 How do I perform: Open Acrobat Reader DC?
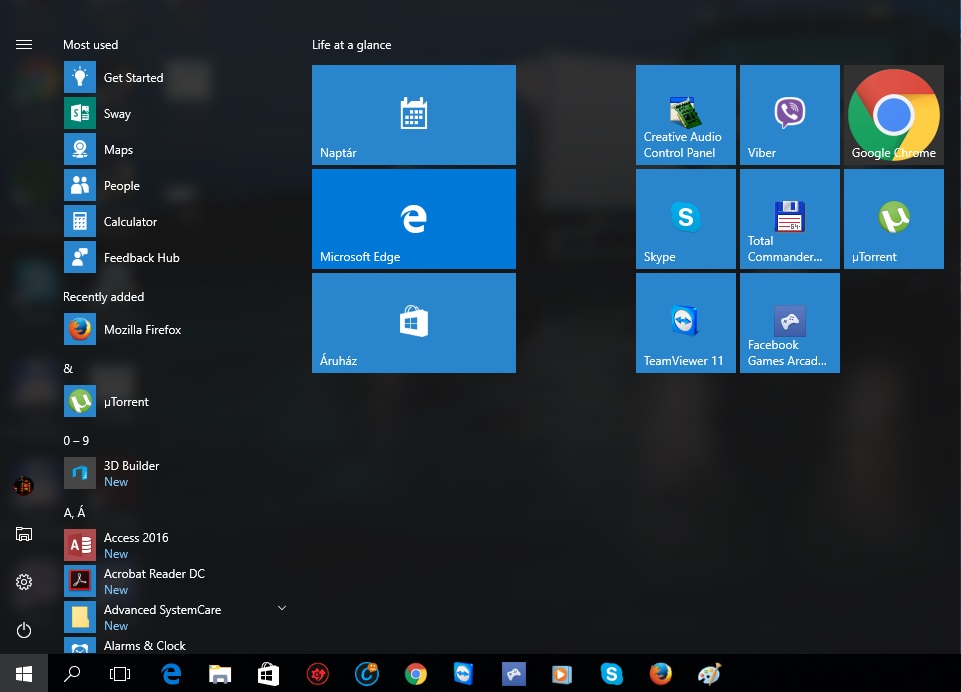[175, 582]
